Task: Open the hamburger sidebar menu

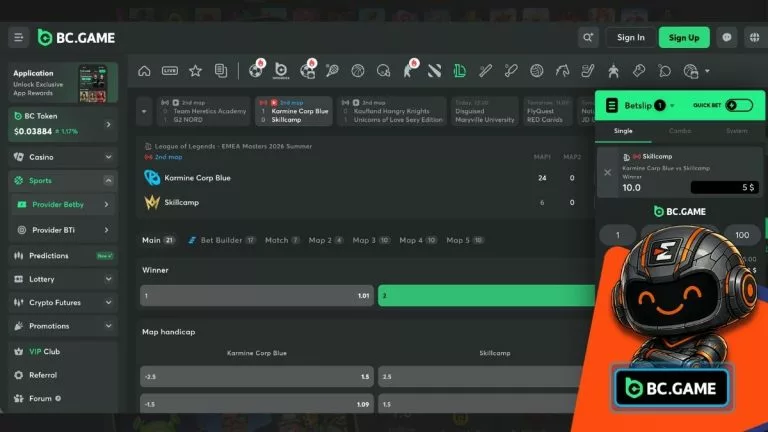Action: [x=19, y=38]
